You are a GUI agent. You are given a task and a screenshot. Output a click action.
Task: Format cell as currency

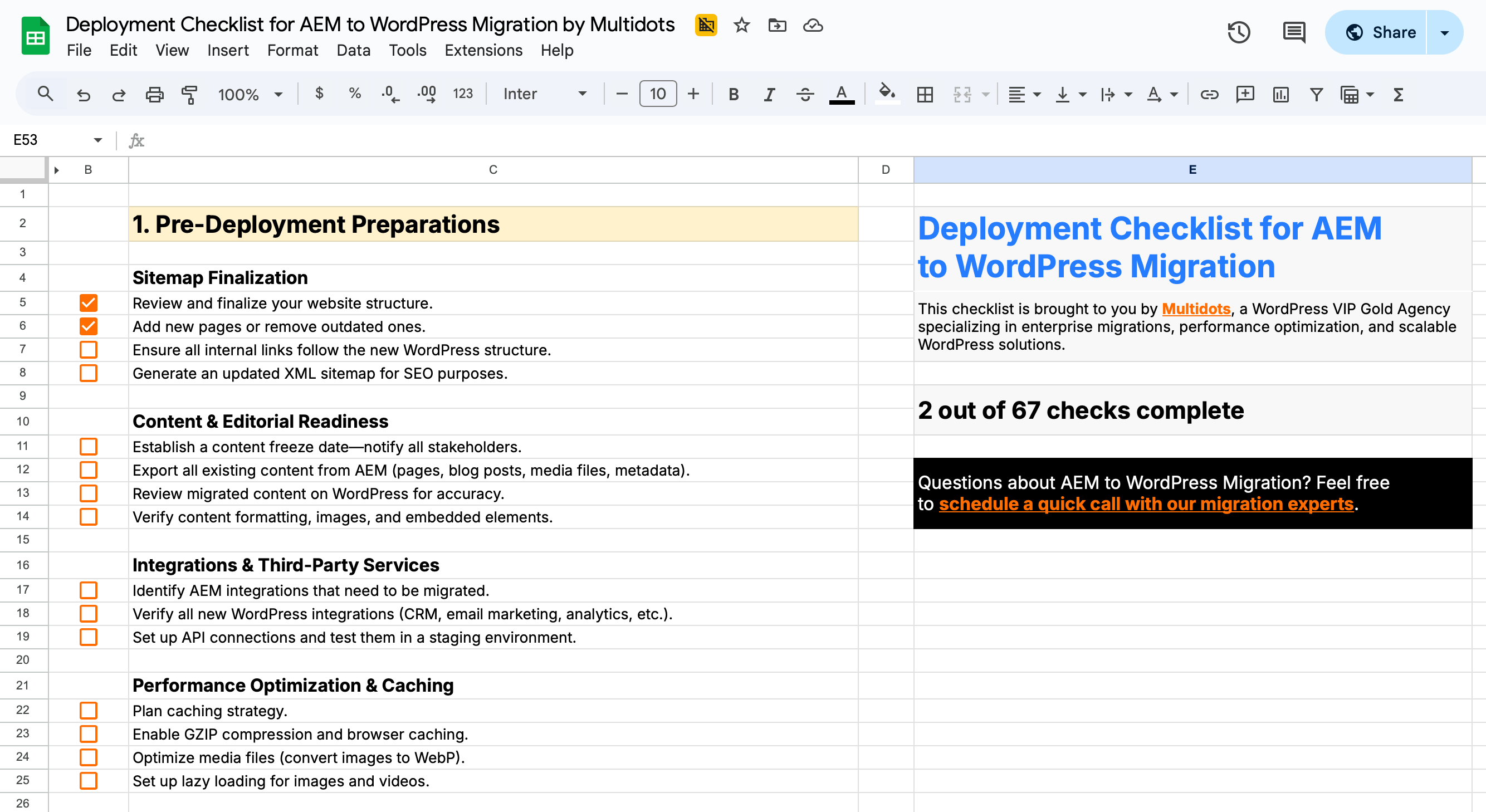point(320,94)
